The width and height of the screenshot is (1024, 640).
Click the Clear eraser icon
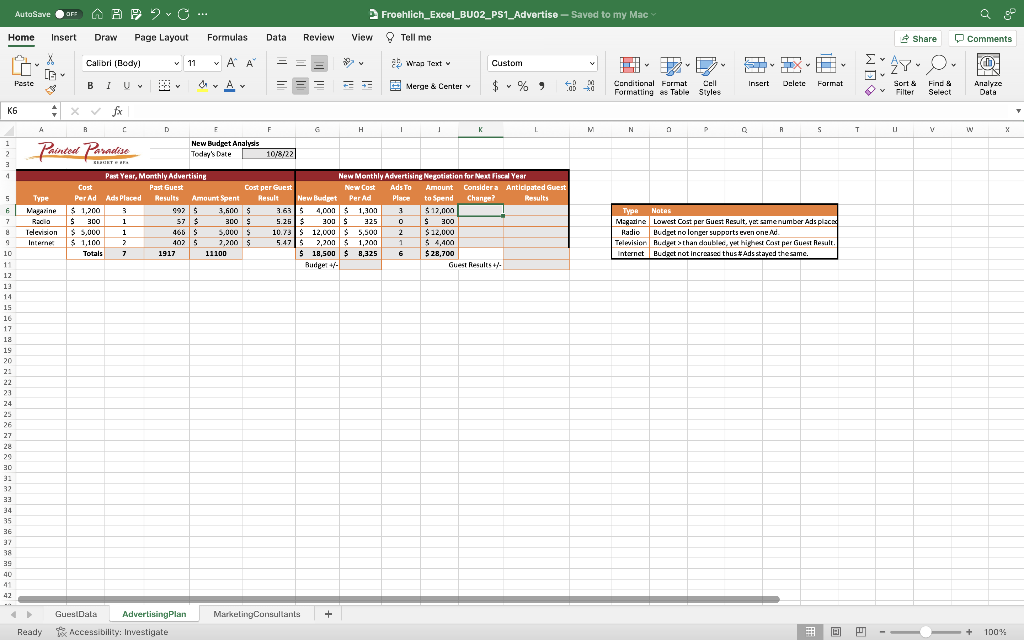(870, 90)
